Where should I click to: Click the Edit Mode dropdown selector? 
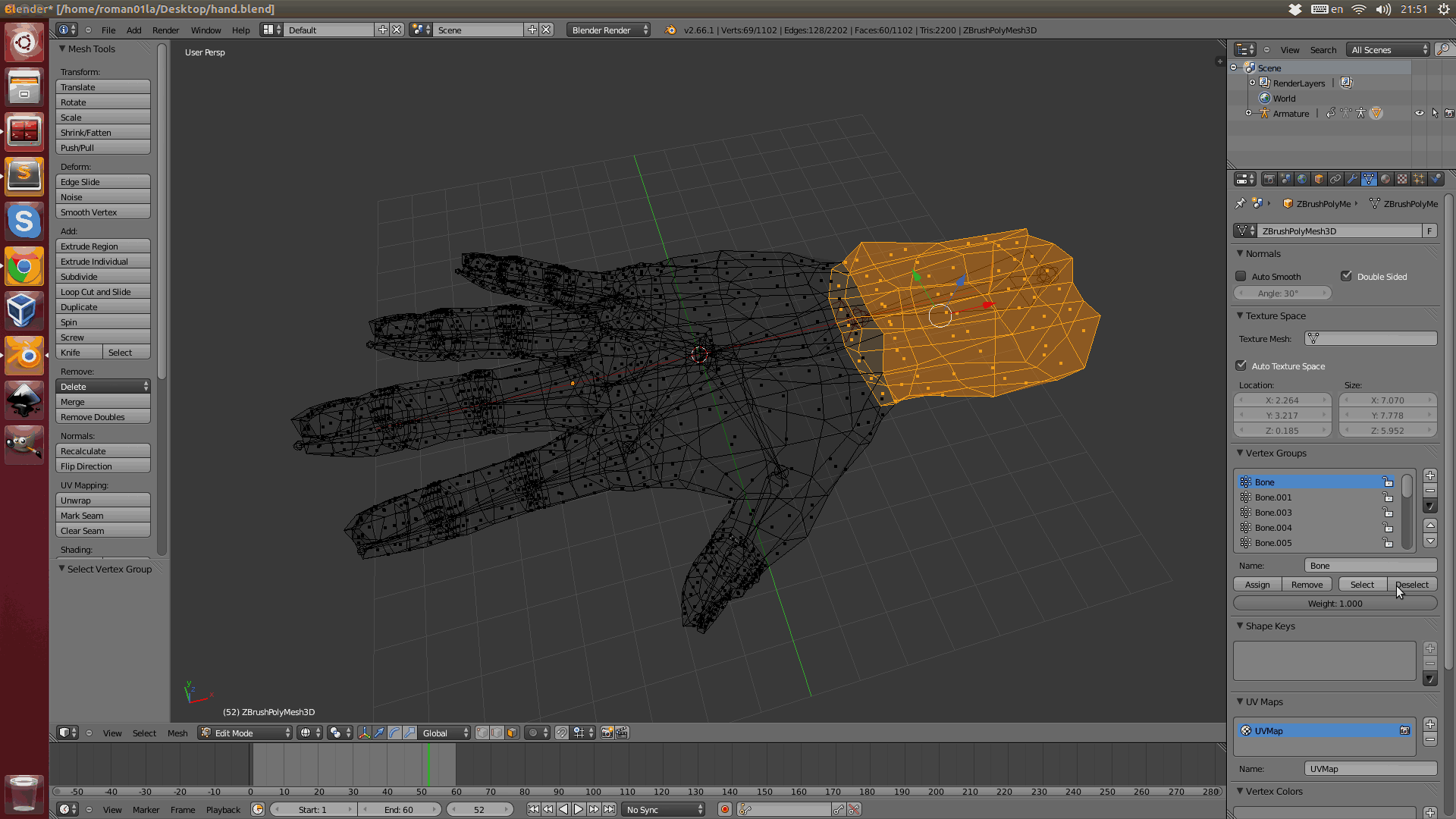click(244, 732)
